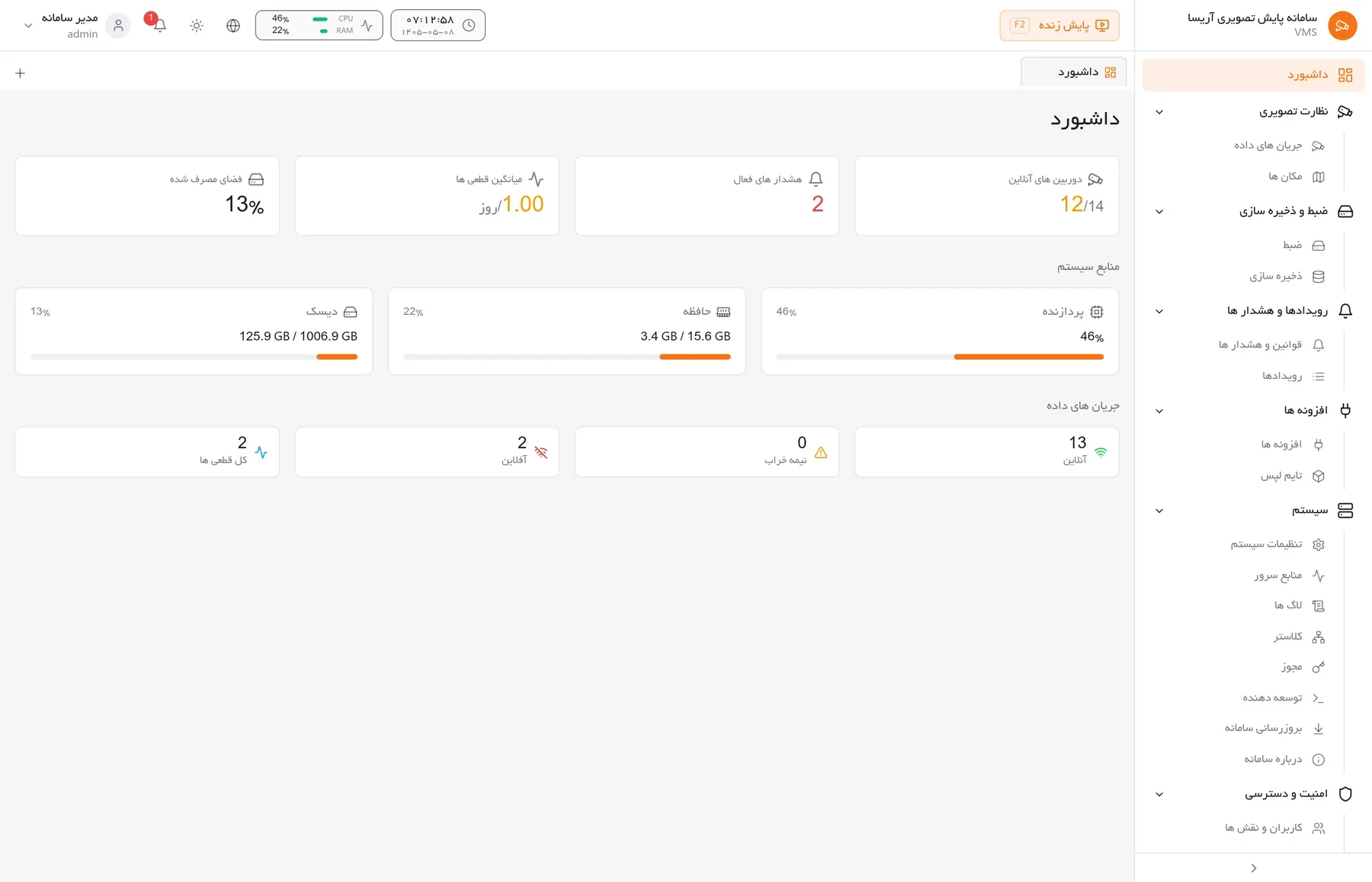Toggle light/dark theme sun icon
Viewport: 1372px width, 882px height.
(x=197, y=26)
